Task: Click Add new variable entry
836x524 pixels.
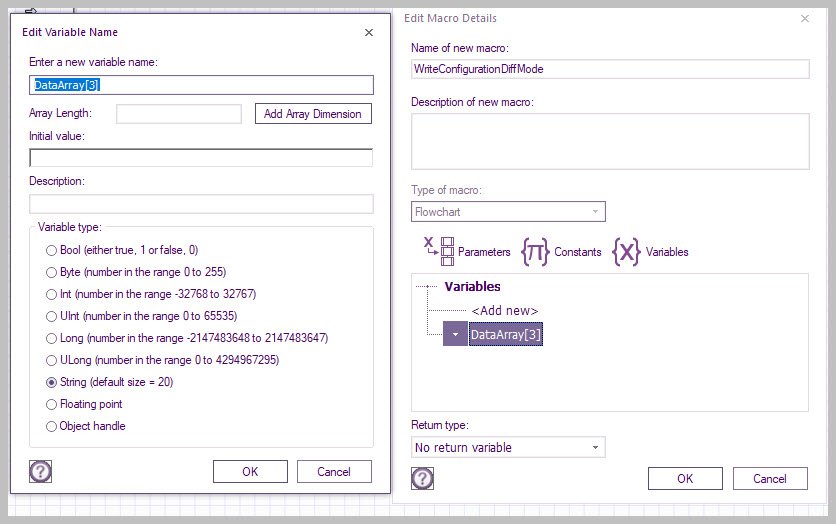Action: (504, 310)
